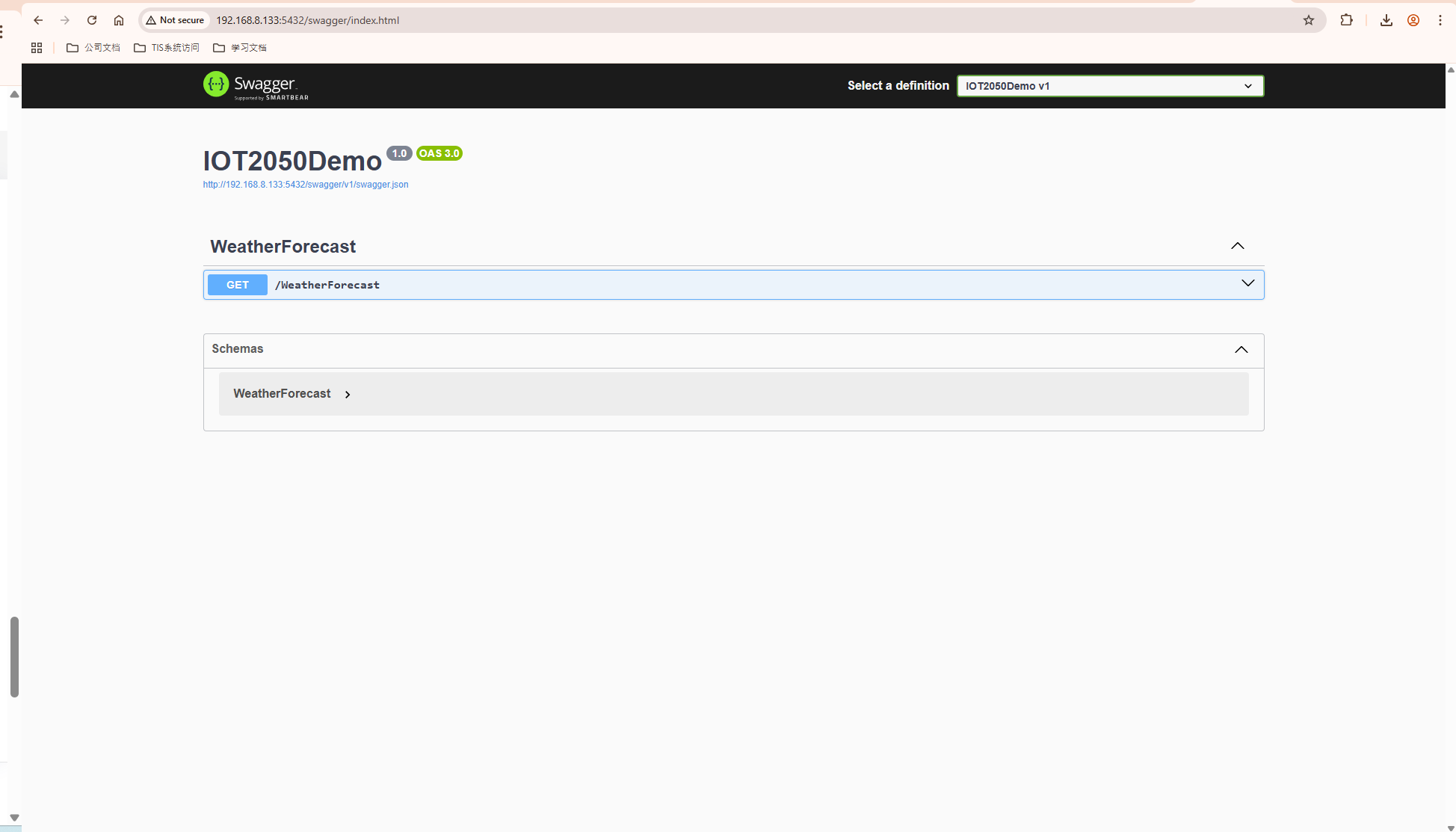This screenshot has height=832, width=1456.
Task: Click the Swagger logo icon
Action: tap(216, 84)
